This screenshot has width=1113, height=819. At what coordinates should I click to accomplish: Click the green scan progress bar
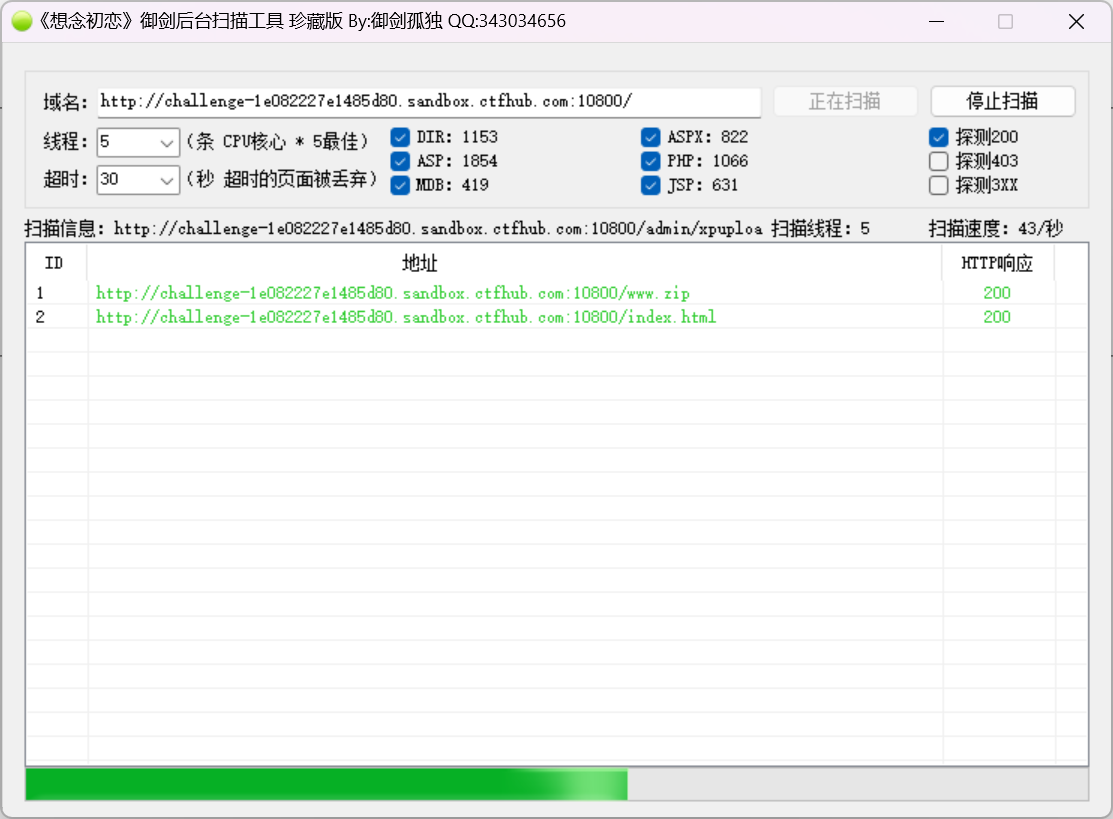326,785
